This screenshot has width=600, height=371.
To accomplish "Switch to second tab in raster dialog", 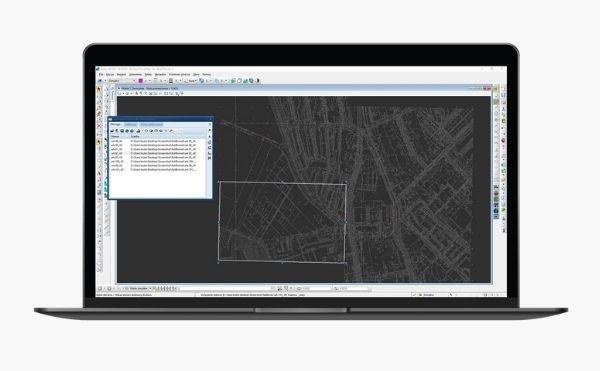I will point(130,124).
